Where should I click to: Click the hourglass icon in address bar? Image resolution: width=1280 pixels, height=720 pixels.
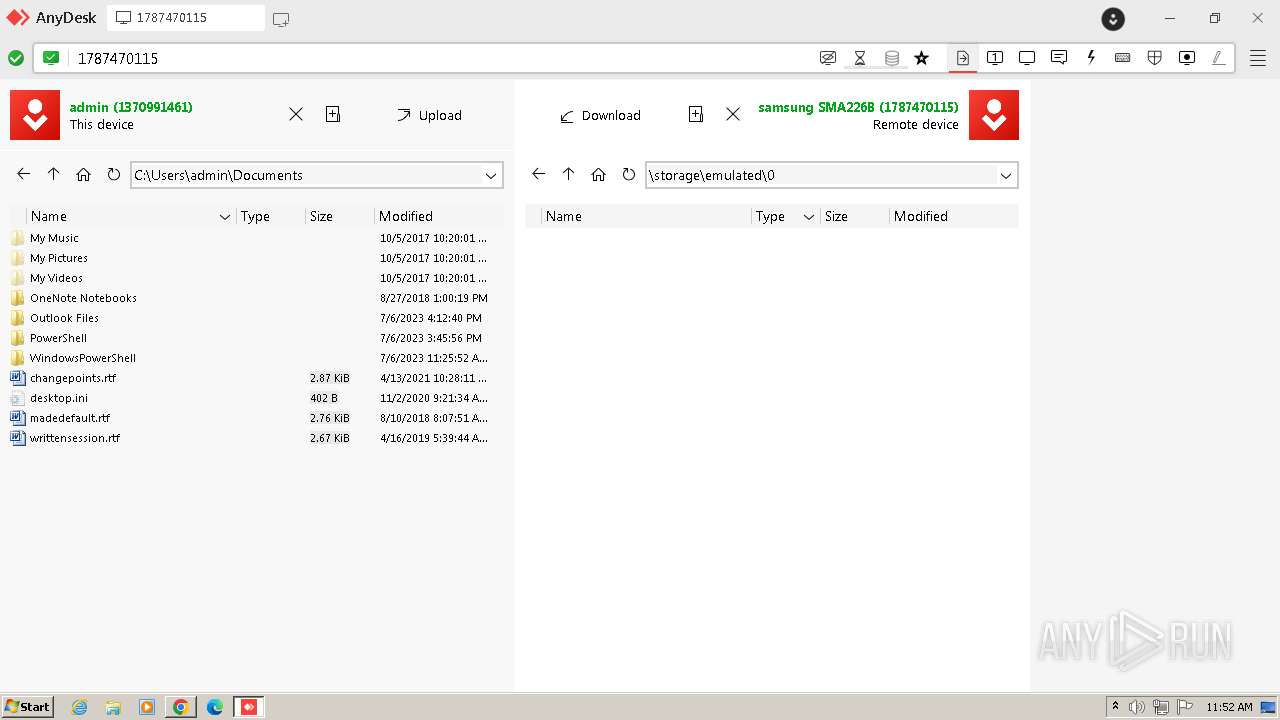(860, 58)
